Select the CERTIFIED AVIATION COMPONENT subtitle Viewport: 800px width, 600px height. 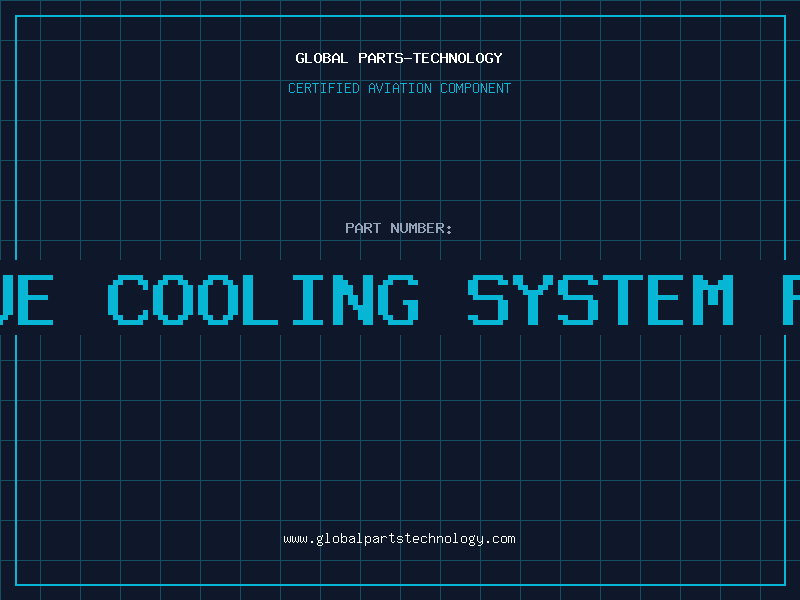(x=399, y=88)
